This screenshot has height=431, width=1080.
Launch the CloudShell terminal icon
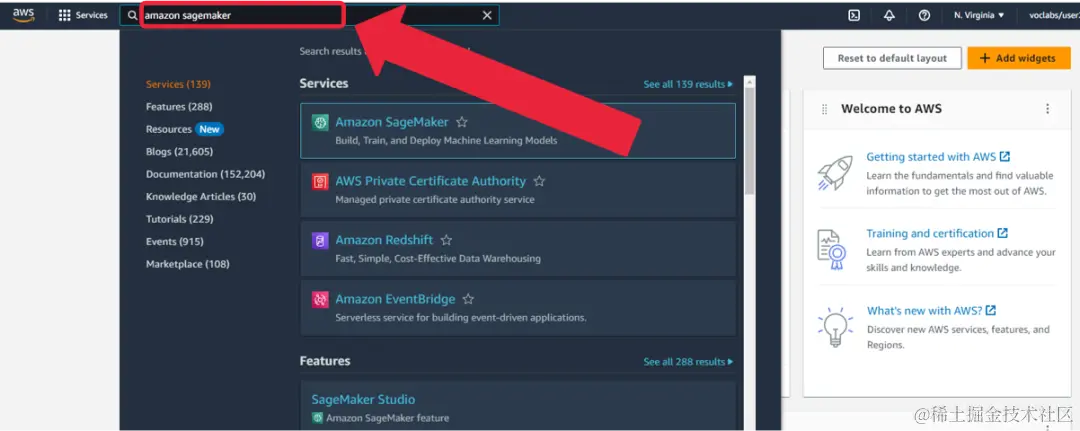click(x=854, y=15)
